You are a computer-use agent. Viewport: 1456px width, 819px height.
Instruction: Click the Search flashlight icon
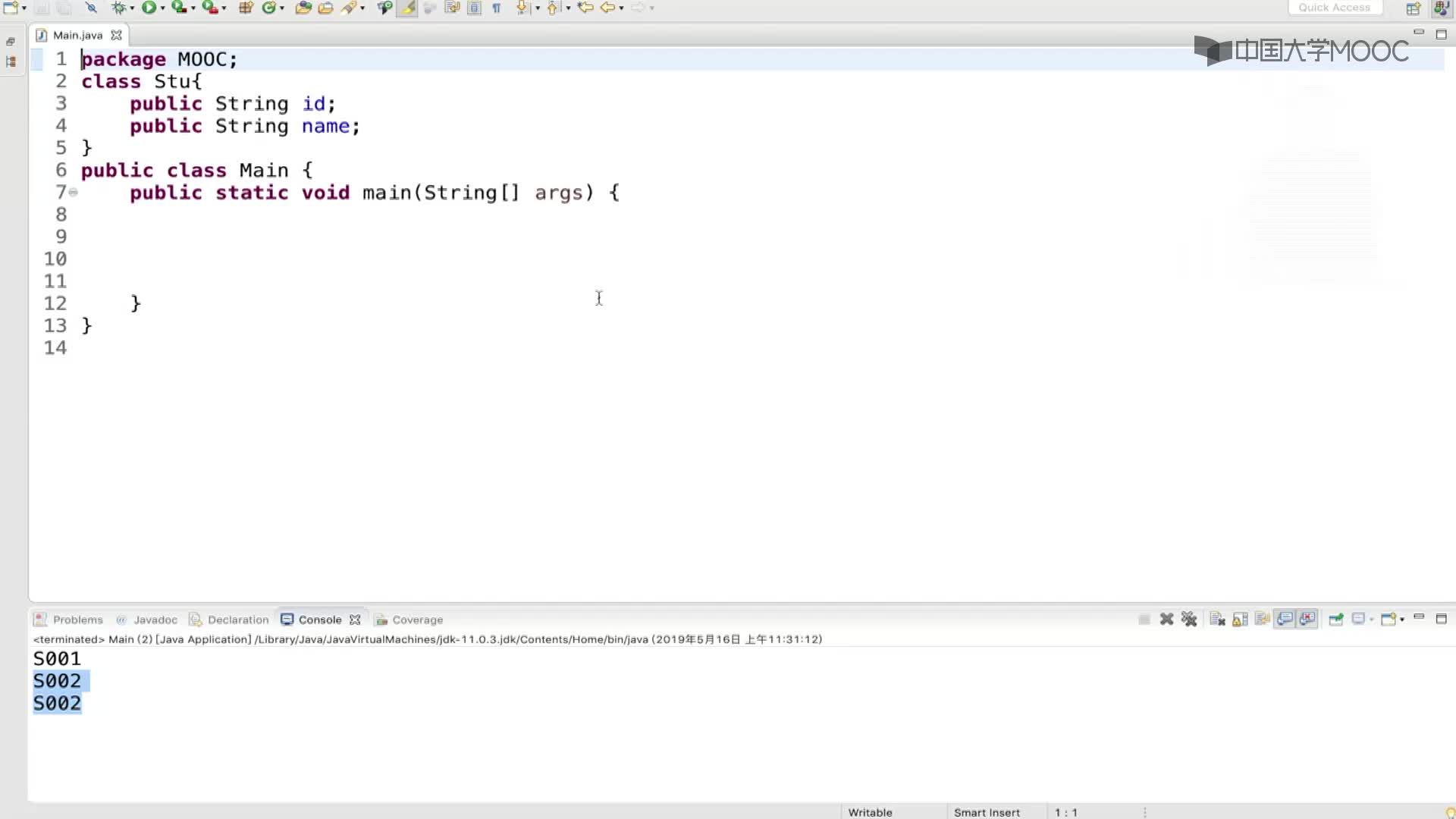coord(349,8)
